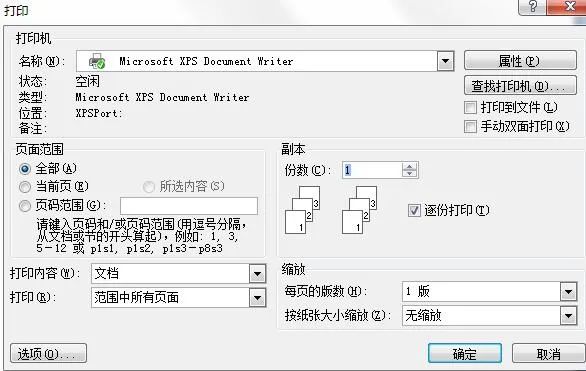Viewport: 586px width, 371px height.
Task: Click the 打印 title bar text
Action: coord(16,10)
